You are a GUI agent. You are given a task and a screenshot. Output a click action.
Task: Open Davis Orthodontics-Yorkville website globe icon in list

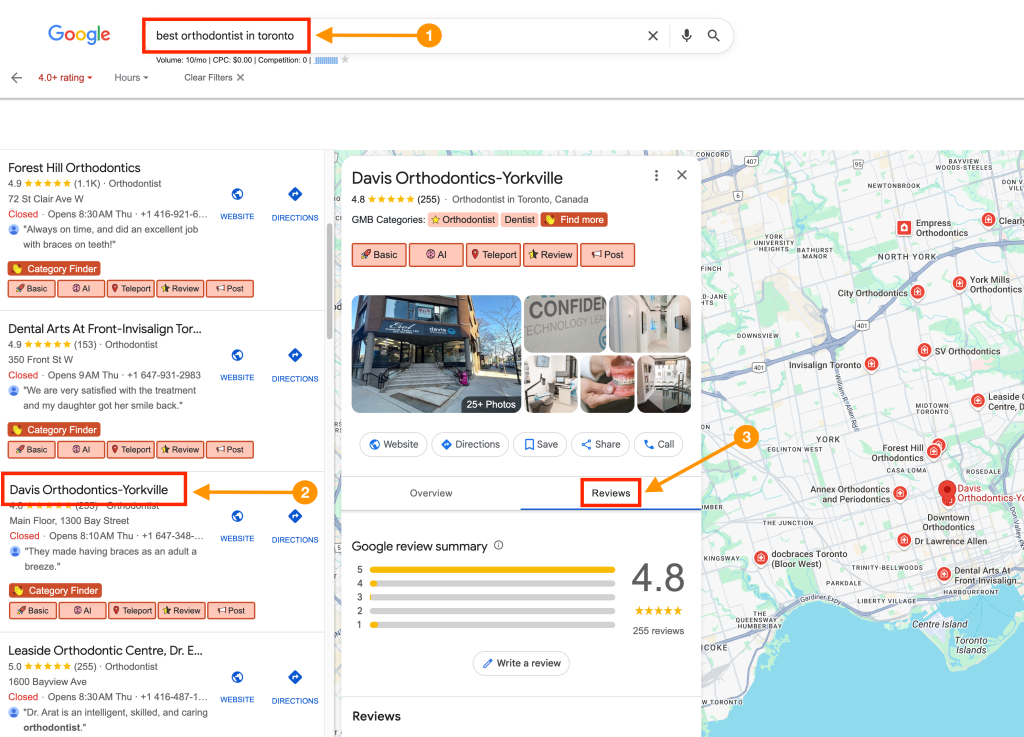(x=237, y=516)
